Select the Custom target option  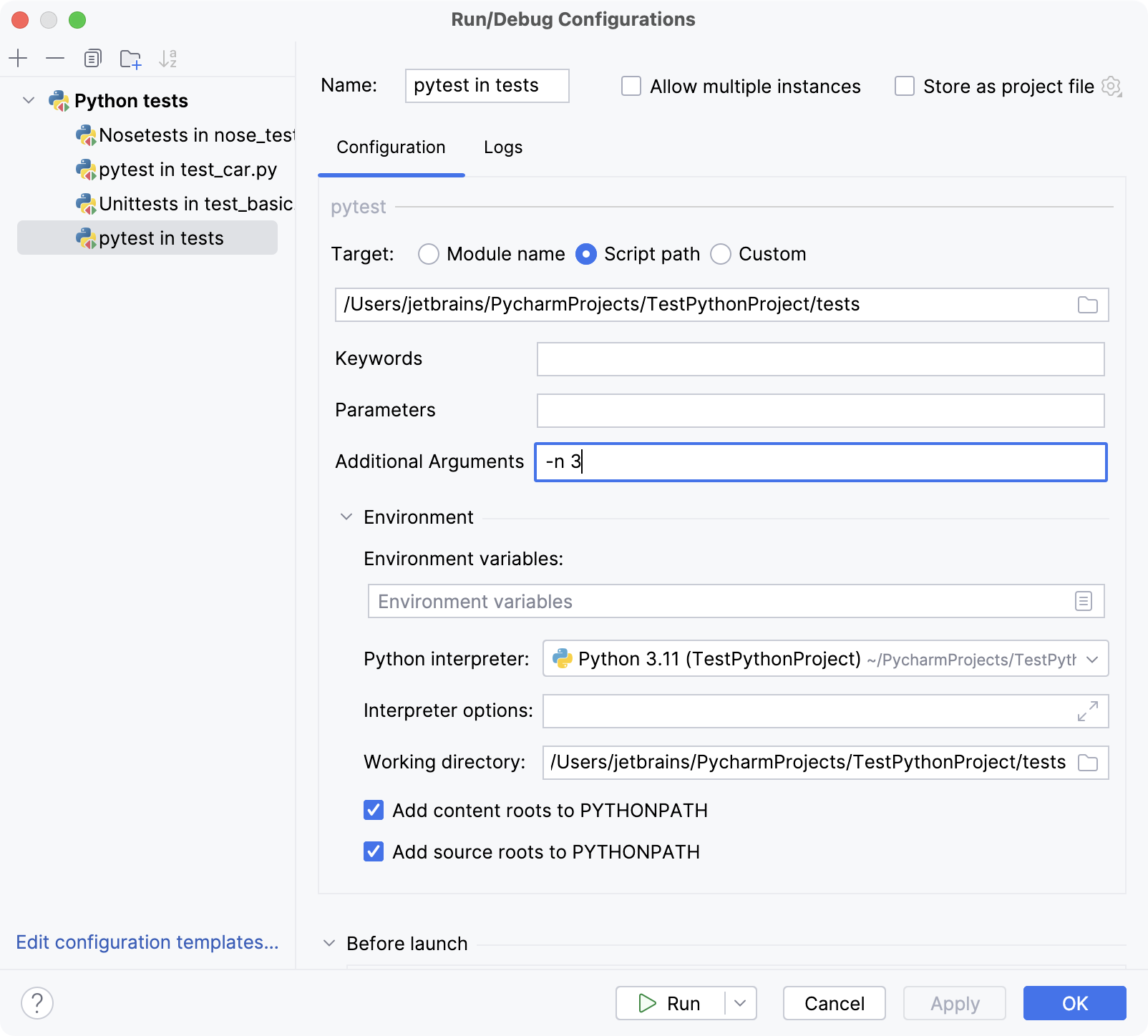720,254
